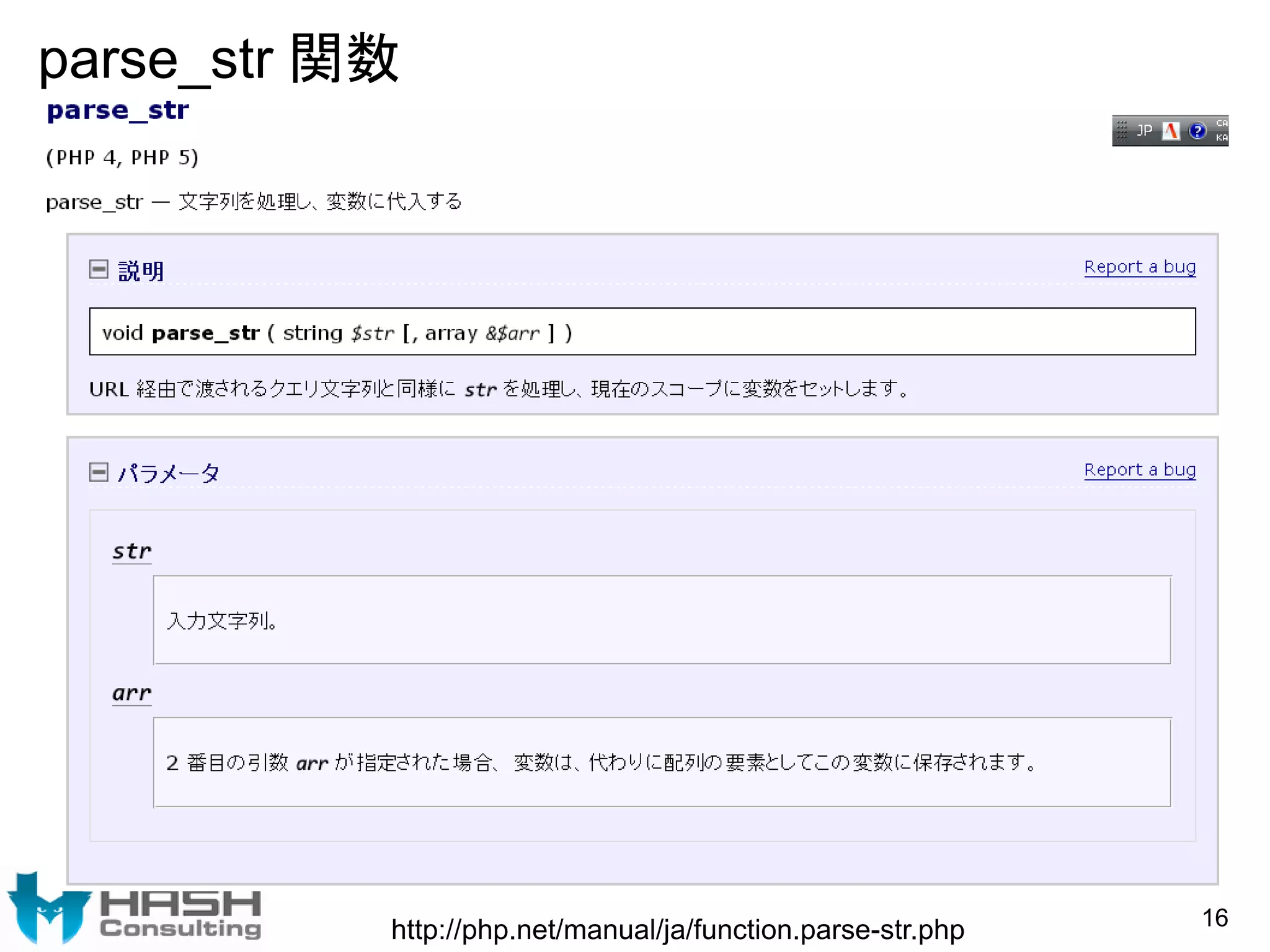
Task: Click the arr parameter name
Action: coord(131,693)
